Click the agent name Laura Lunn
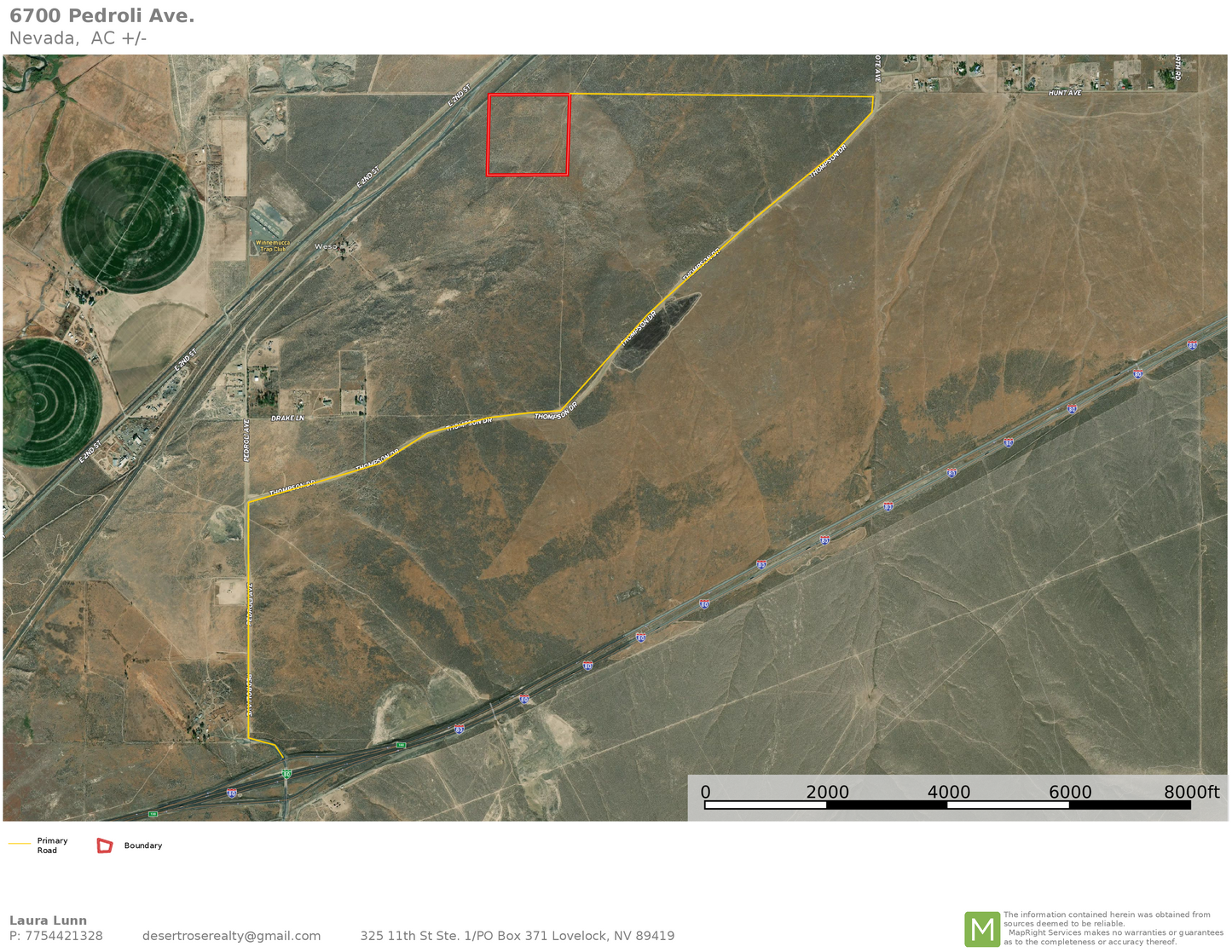The width and height of the screenshot is (1232, 952). click(48, 920)
